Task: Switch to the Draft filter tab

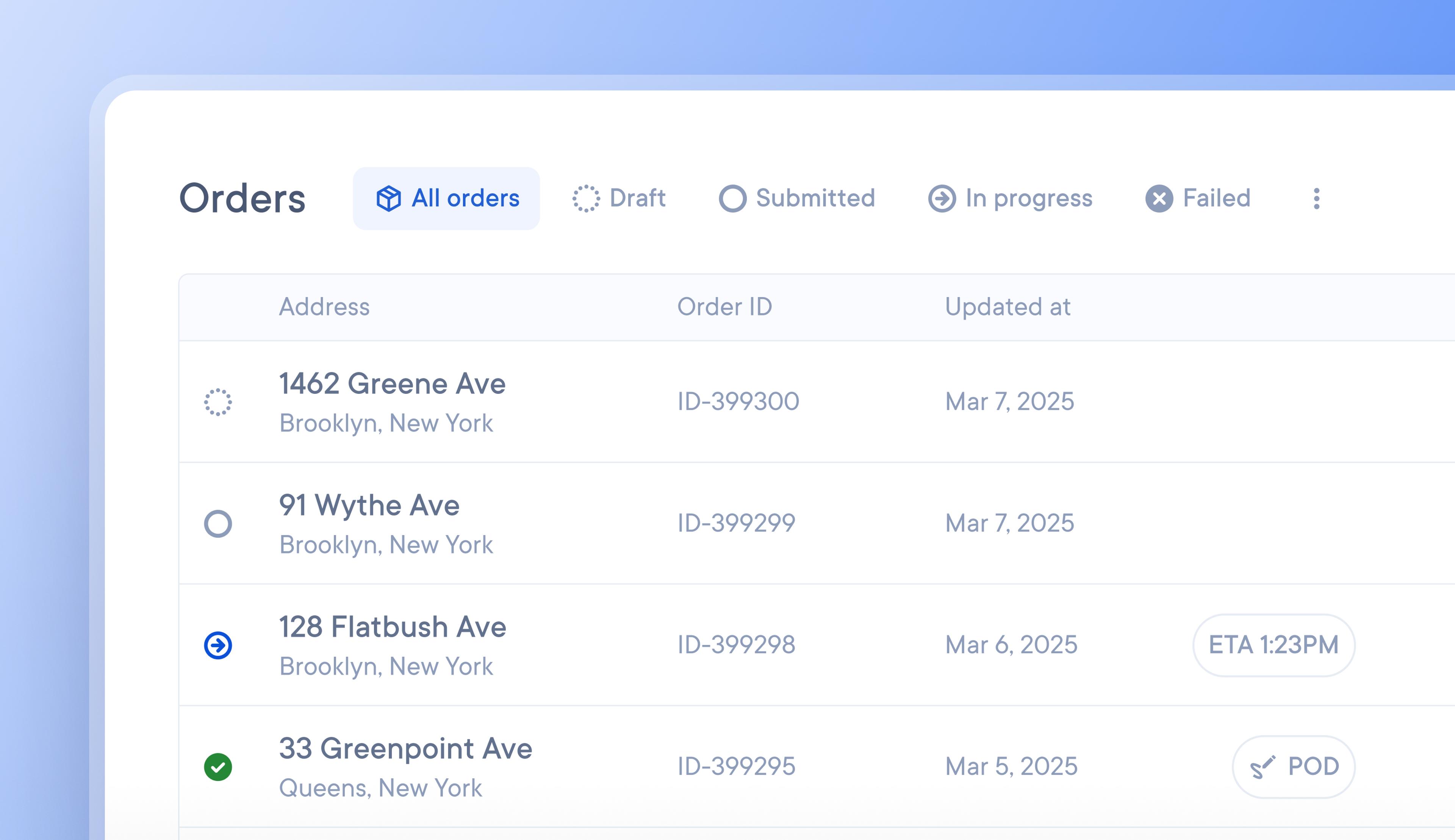Action: pyautogui.click(x=619, y=198)
